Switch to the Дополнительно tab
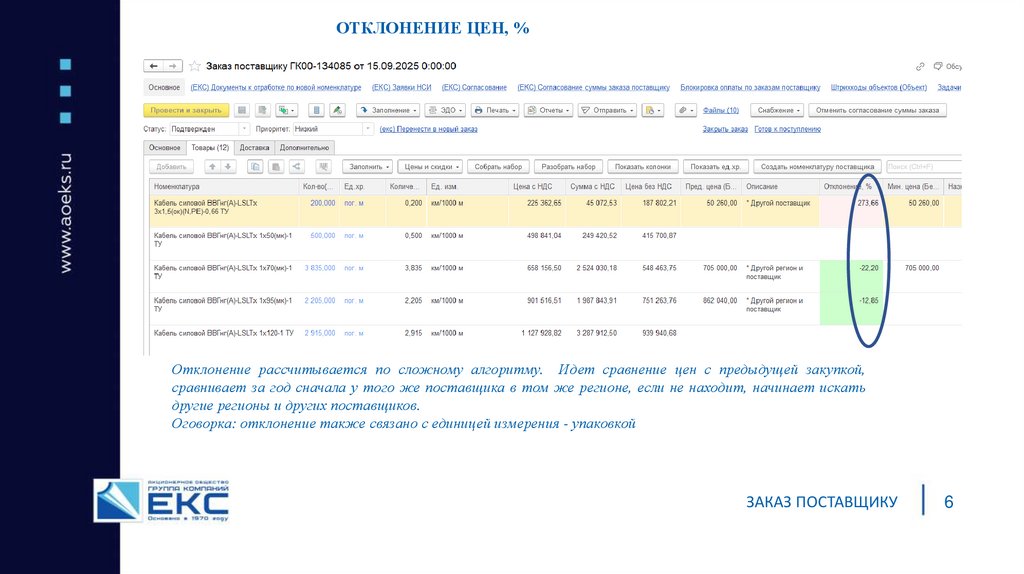1024x574 pixels. tap(304, 148)
